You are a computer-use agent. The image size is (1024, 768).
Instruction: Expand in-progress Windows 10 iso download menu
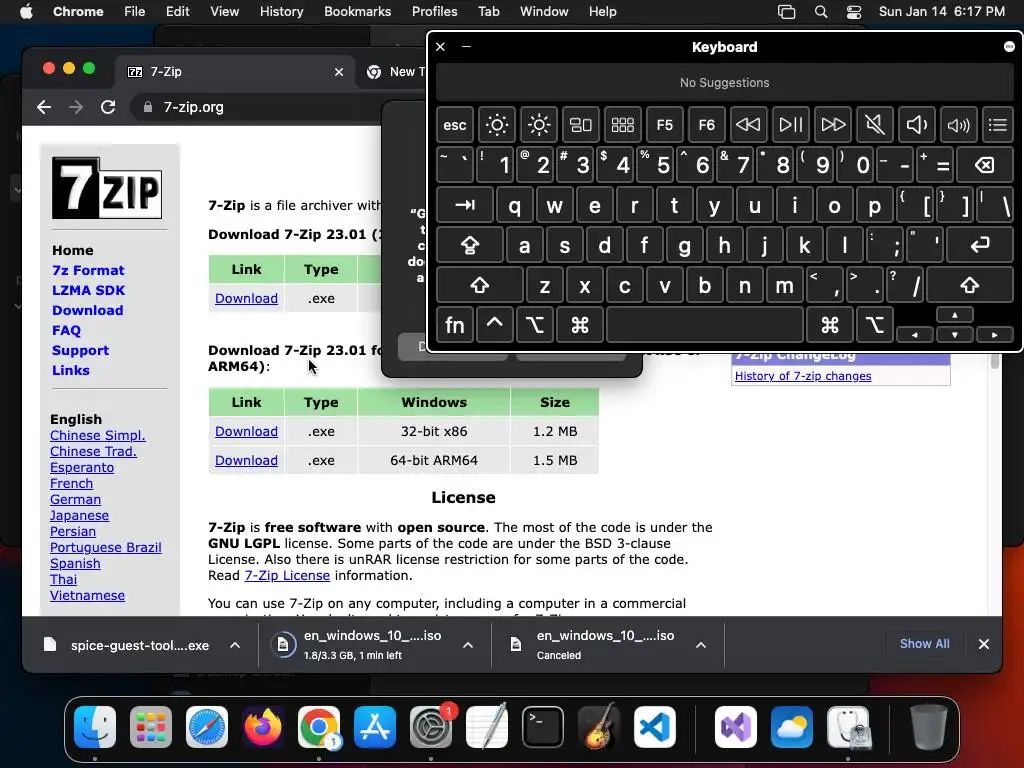468,645
